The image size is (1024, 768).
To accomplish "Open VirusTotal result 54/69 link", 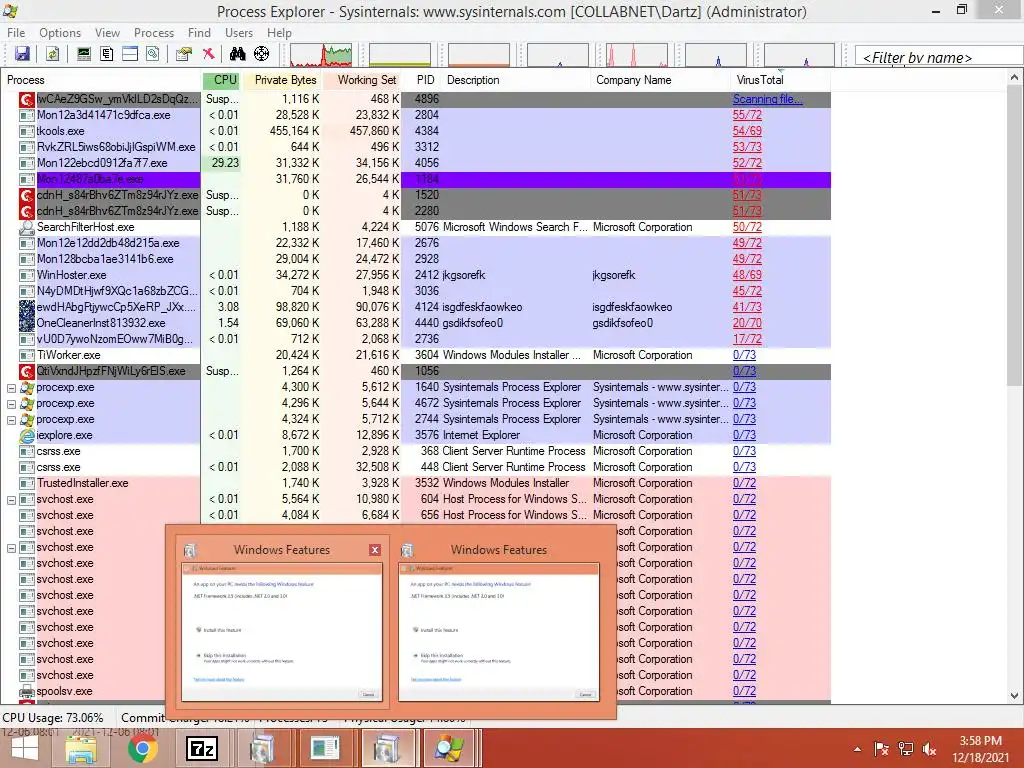I will coord(747,131).
